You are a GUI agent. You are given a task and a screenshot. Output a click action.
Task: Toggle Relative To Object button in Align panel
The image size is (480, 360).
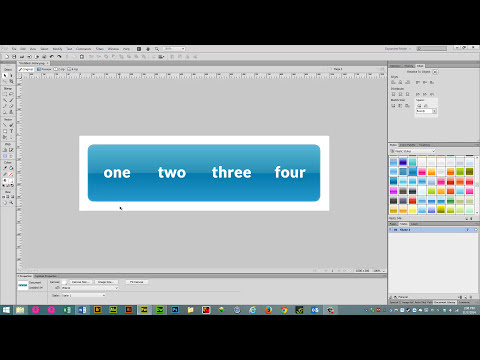coord(435,72)
